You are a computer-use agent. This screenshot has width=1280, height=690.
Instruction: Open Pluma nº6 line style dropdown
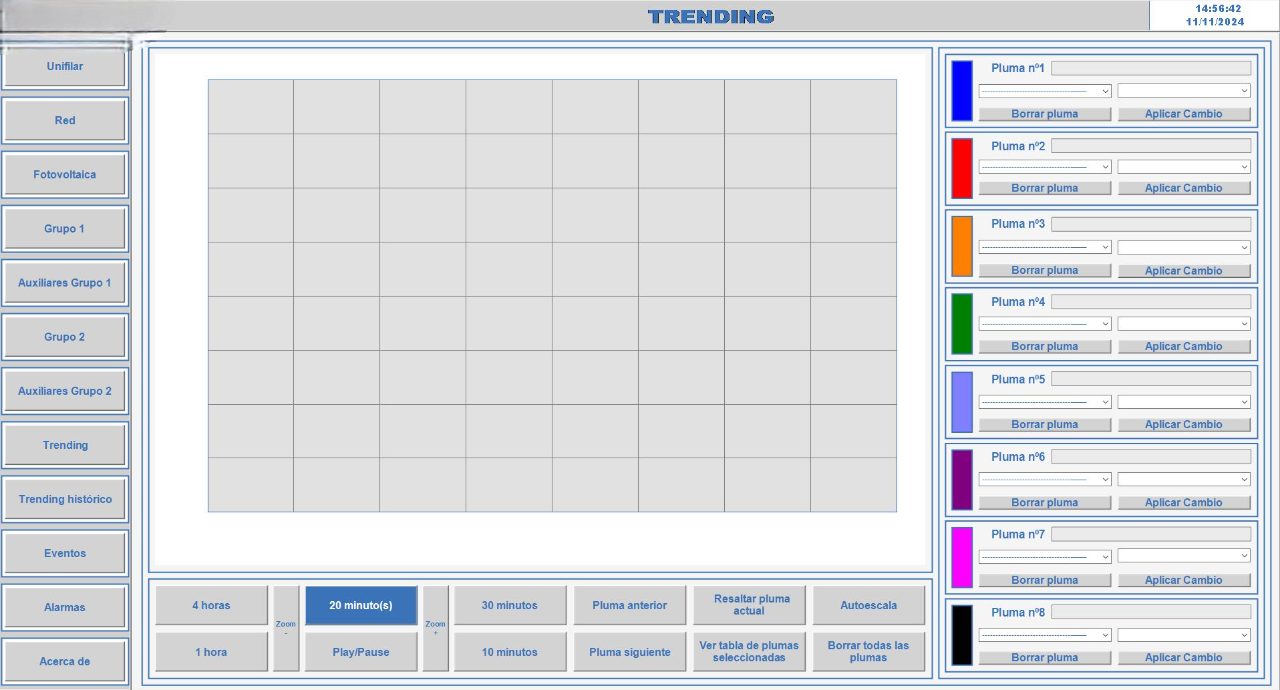[x=1044, y=479]
